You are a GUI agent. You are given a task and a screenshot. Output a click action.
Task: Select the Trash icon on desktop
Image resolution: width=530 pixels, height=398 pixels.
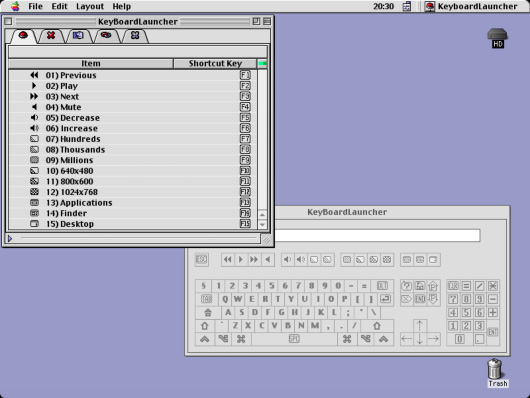click(497, 373)
